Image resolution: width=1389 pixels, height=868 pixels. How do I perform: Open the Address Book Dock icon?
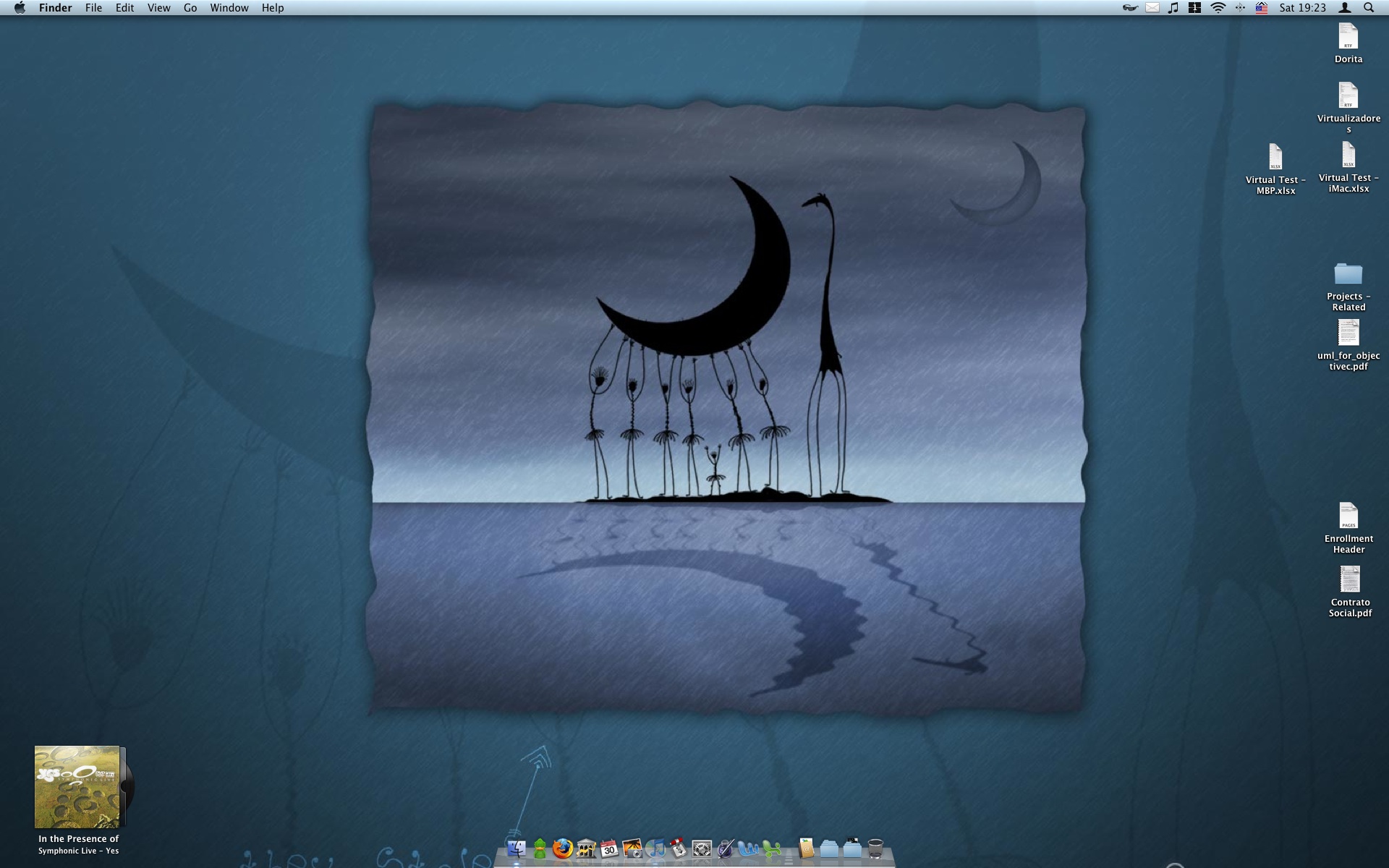tap(806, 848)
